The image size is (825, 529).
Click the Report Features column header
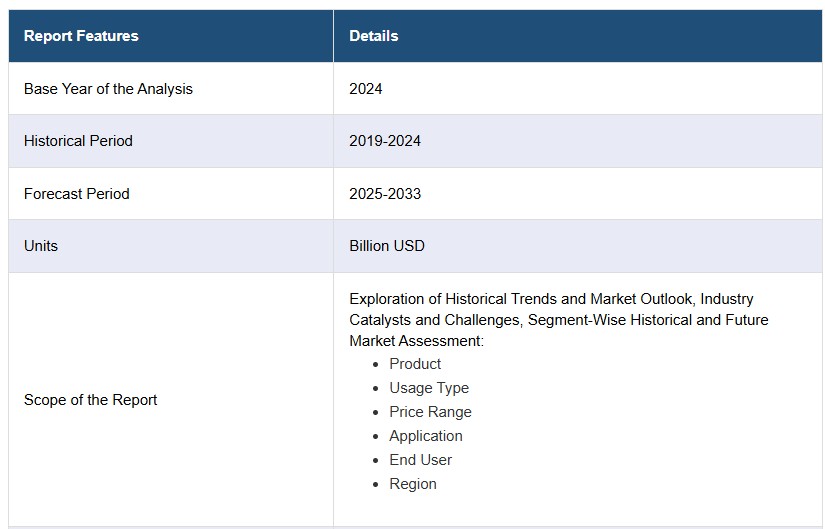[81, 36]
